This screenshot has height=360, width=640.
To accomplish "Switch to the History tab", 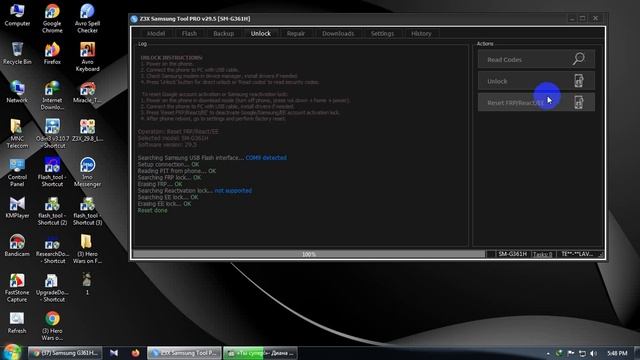I will [421, 33].
